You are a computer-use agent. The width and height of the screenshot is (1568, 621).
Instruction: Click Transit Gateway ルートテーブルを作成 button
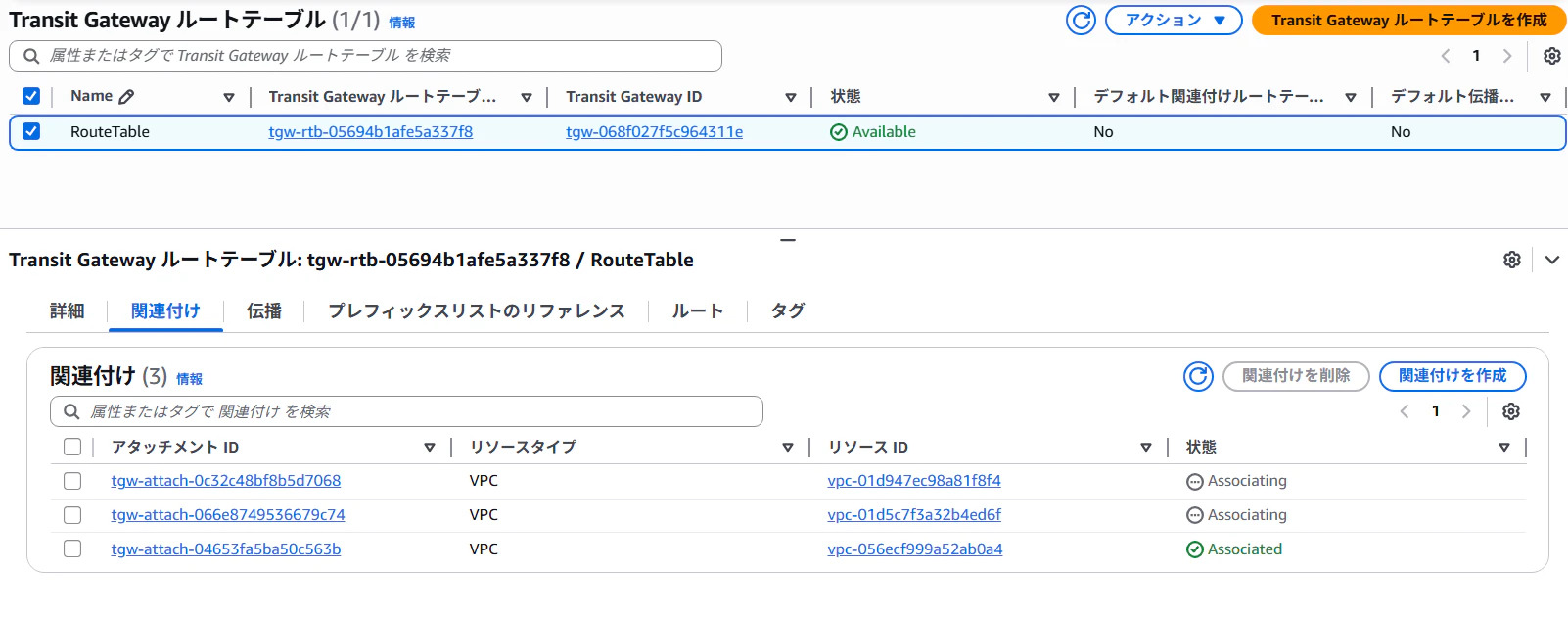point(1409,20)
